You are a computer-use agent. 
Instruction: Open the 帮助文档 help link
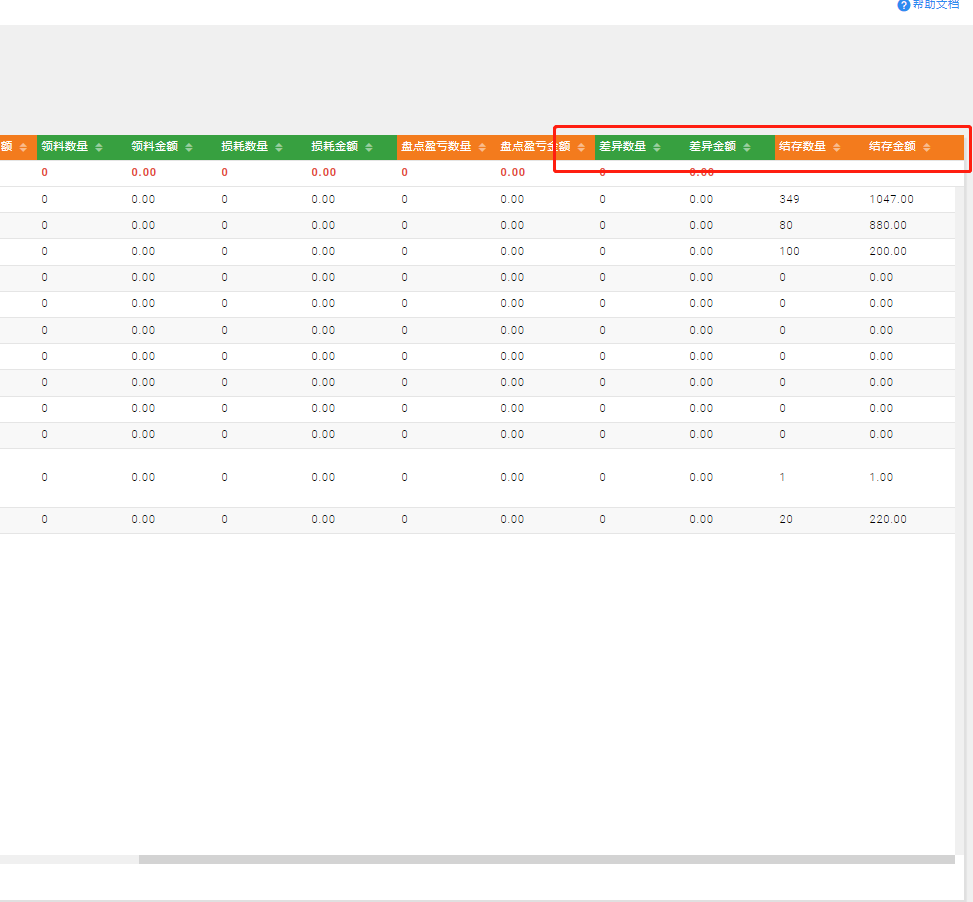pyautogui.click(x=936, y=4)
